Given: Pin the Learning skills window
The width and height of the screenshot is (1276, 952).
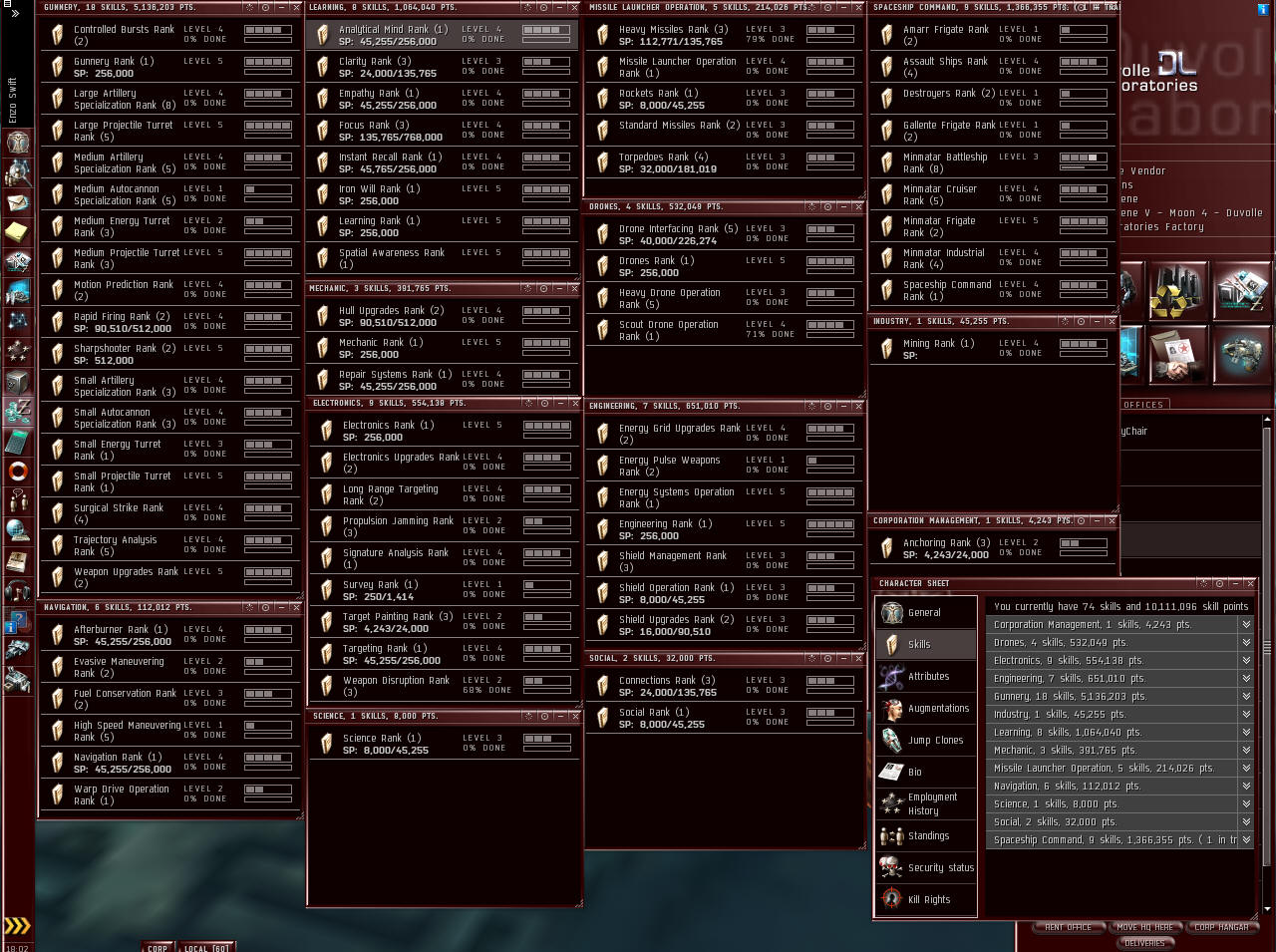Looking at the screenshot, I should point(544,7).
